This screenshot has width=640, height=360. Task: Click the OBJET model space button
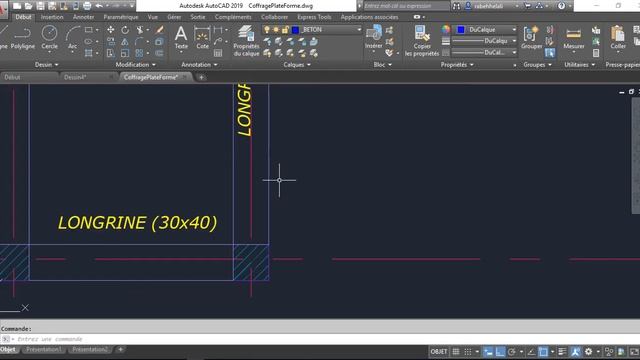(439, 351)
